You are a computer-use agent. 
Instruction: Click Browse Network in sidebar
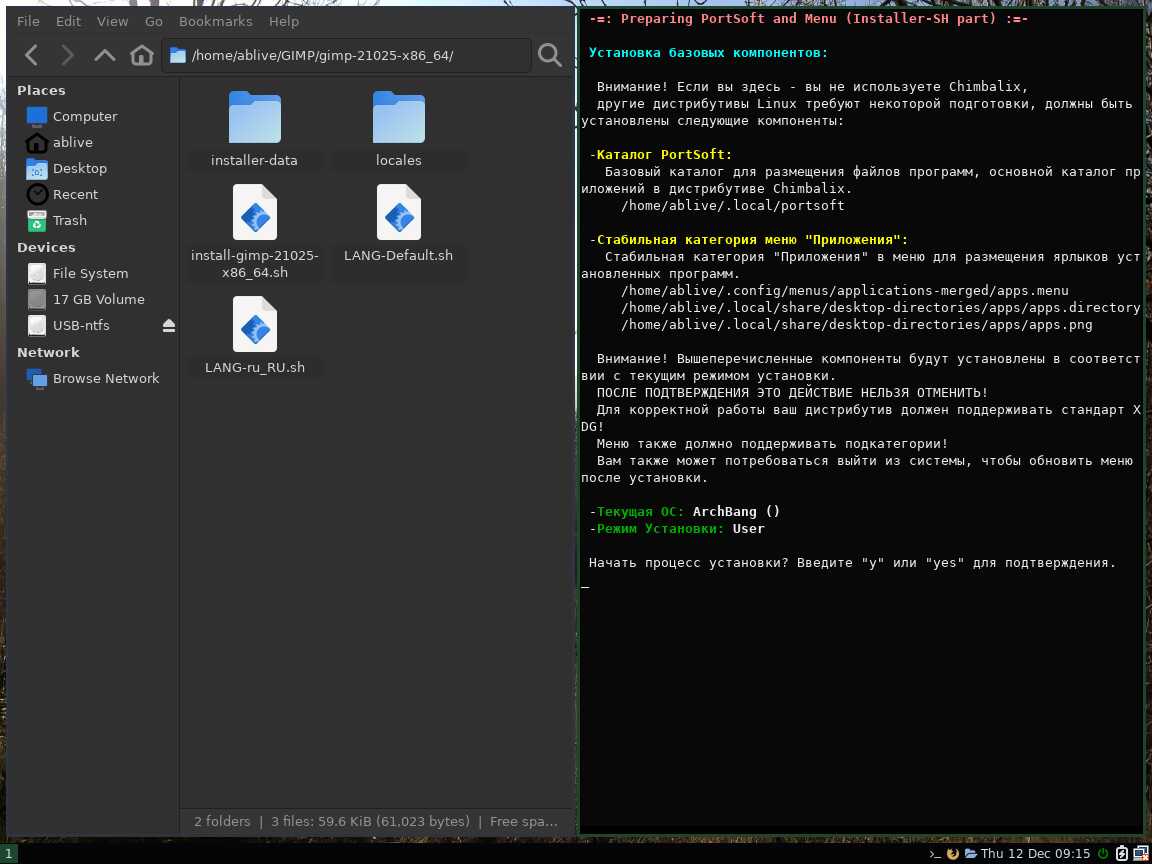105,378
